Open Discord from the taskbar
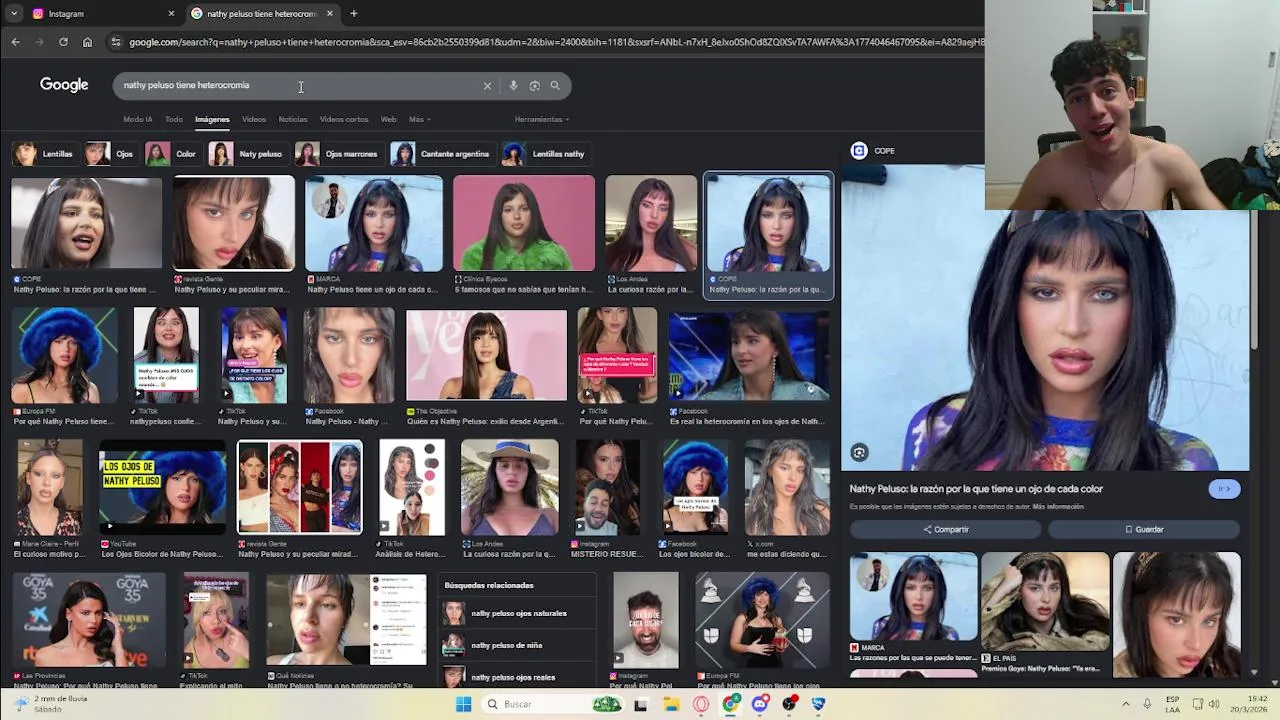 tap(760, 704)
